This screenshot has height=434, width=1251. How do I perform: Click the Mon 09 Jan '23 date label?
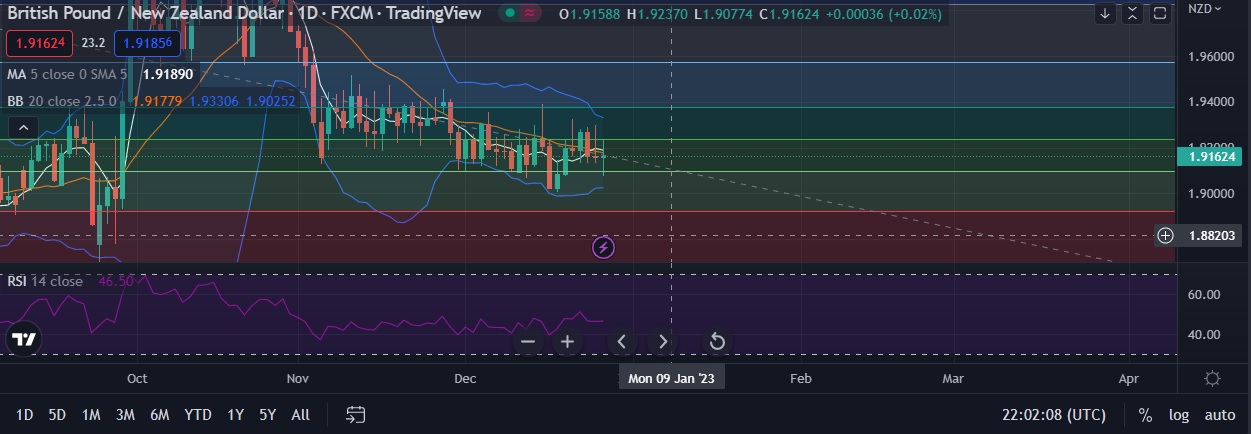(671, 378)
